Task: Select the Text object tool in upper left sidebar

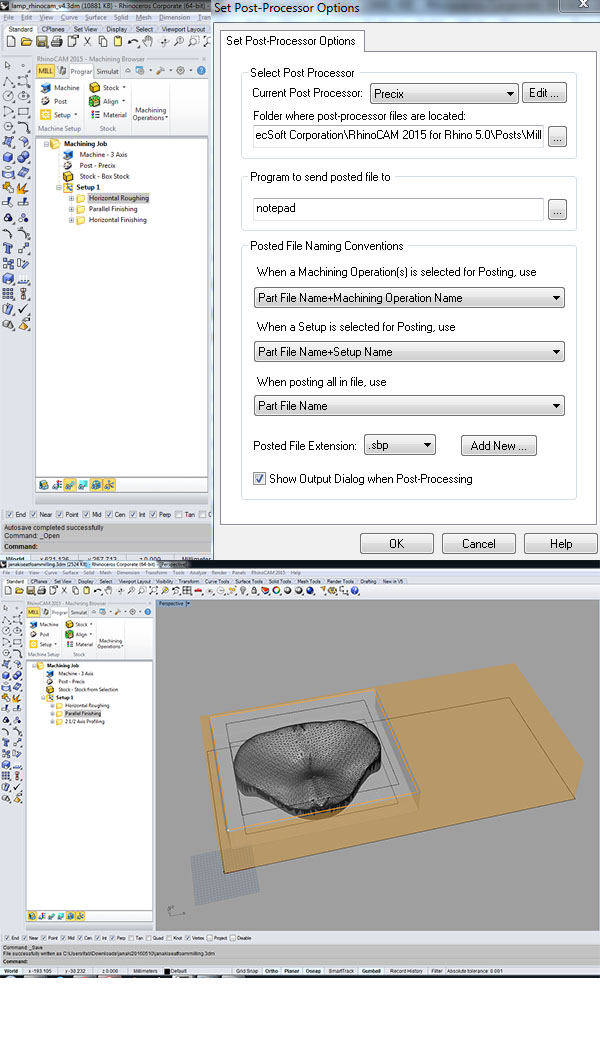Action: pyautogui.click(x=8, y=248)
